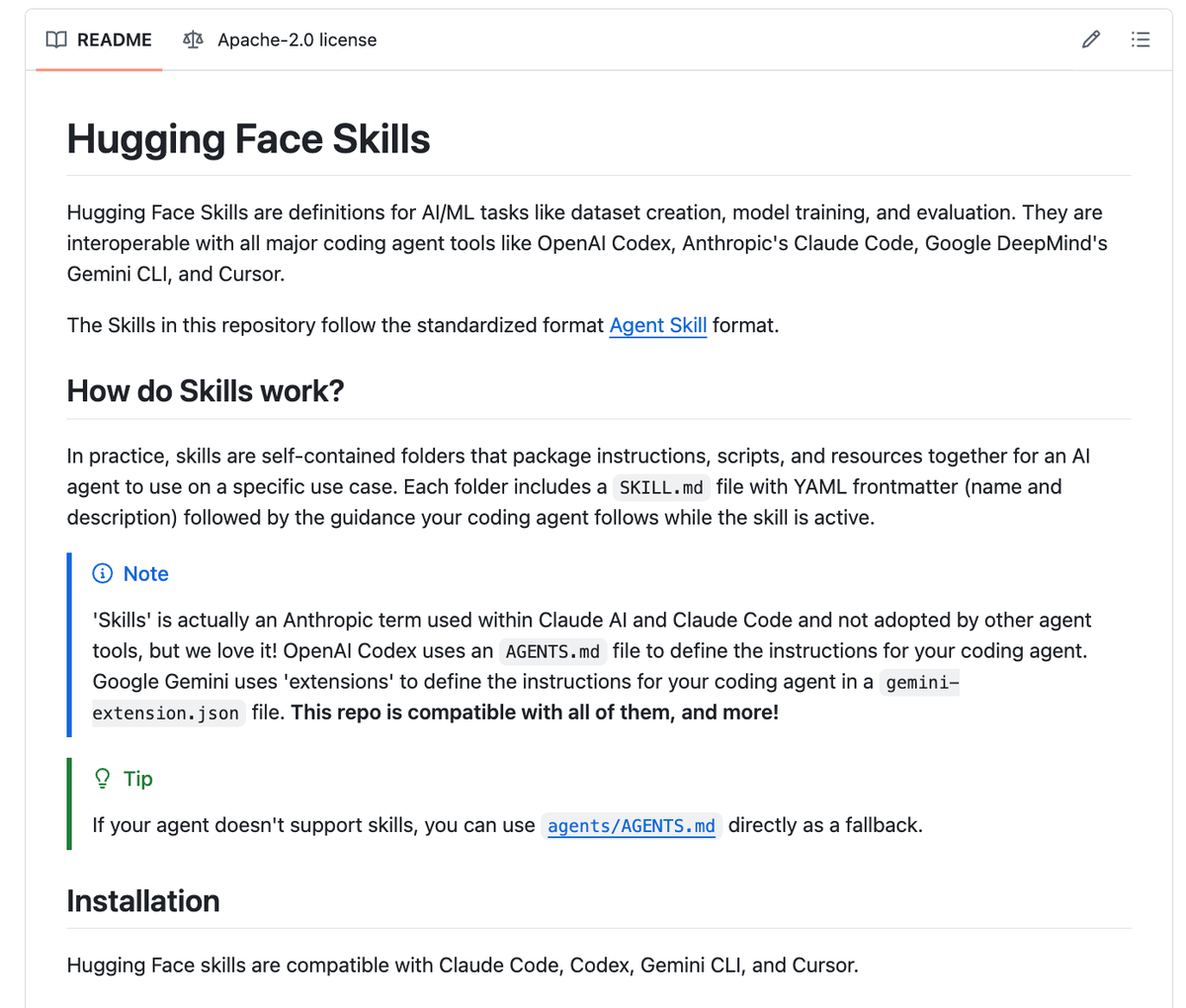
Task: Click the scales icon beside Apache-2.0 license
Action: tap(193, 40)
